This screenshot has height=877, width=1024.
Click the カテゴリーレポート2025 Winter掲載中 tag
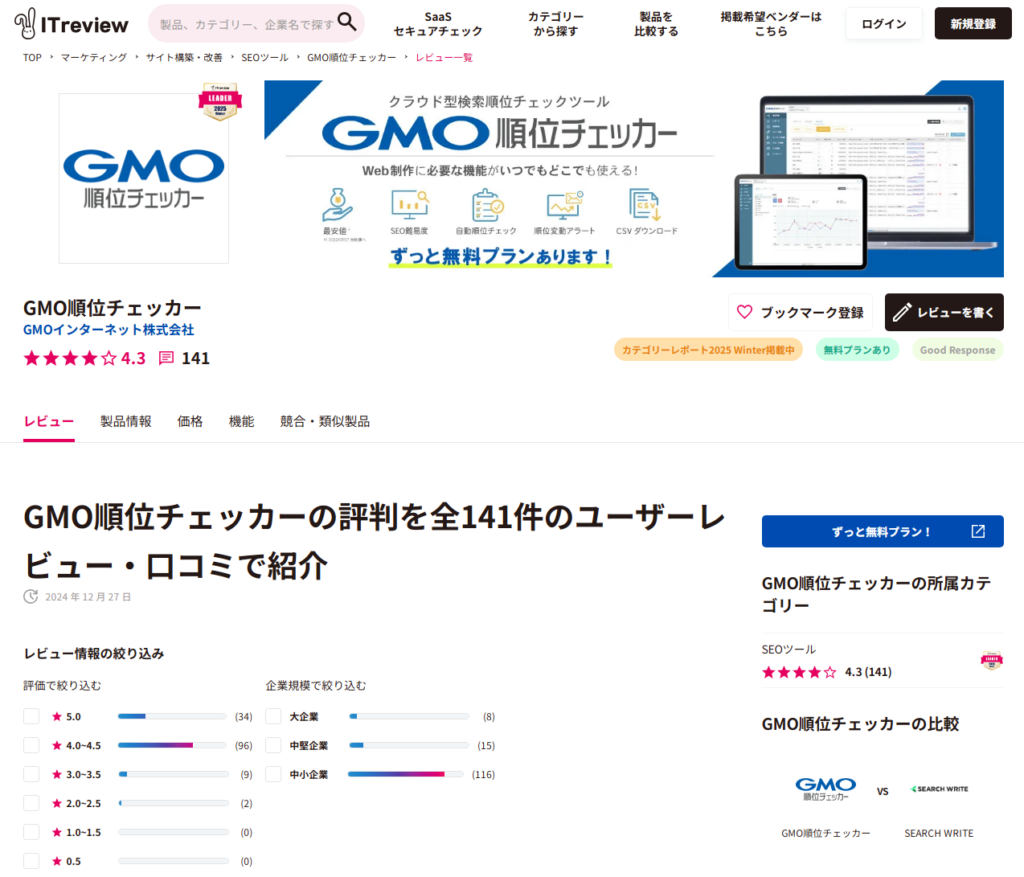708,350
